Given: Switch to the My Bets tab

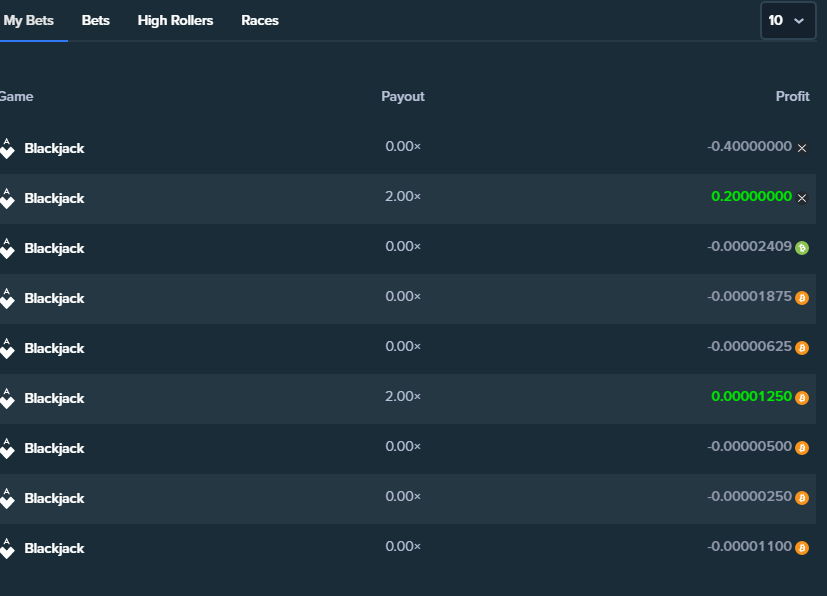Looking at the screenshot, I should [29, 20].
